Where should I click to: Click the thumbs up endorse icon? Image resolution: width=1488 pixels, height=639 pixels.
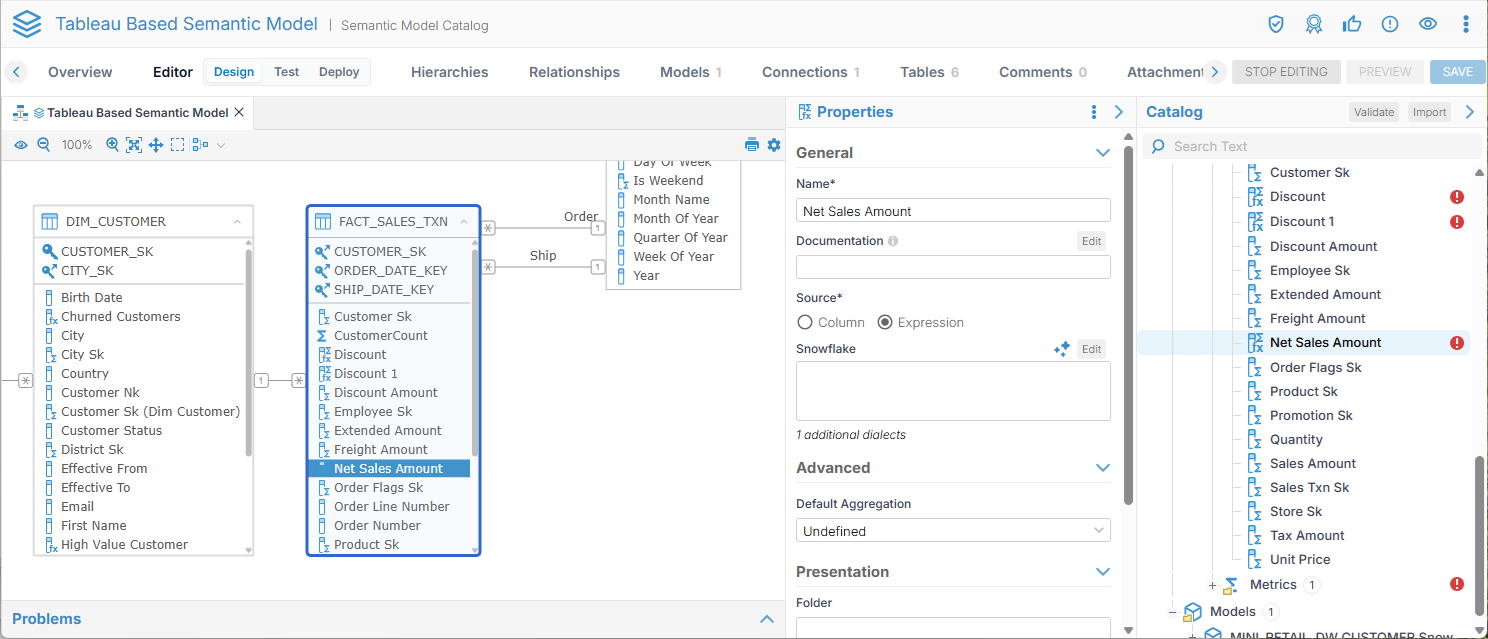[1352, 24]
